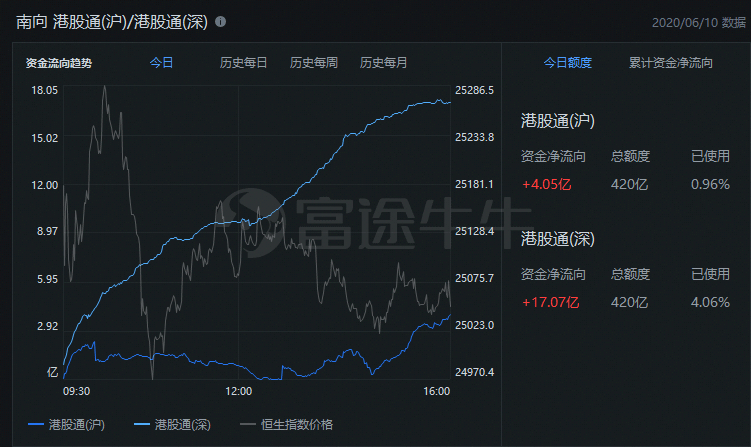Click the +4.05亿 net inflow value

(545, 184)
